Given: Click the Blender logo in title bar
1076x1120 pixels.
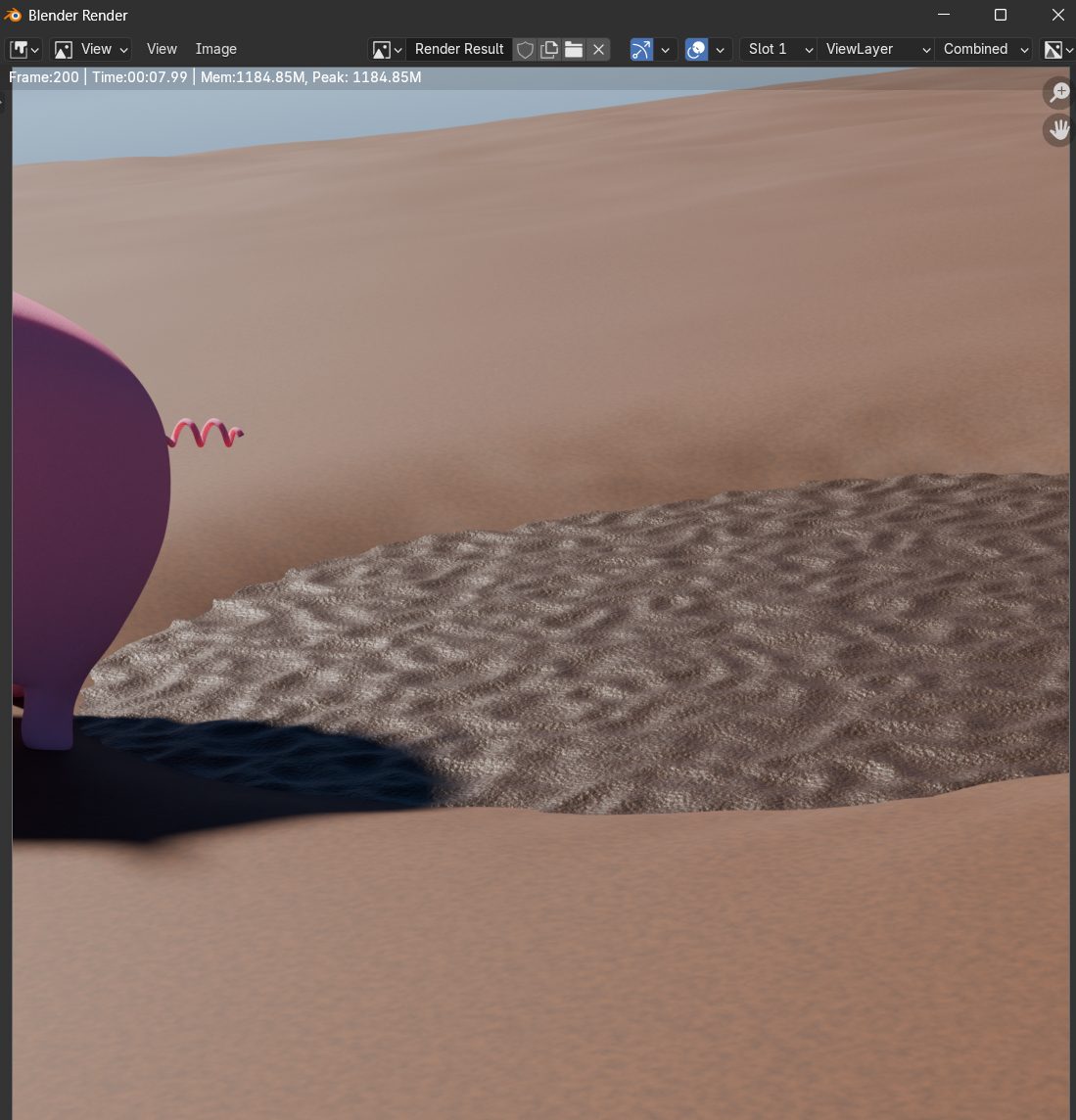Looking at the screenshot, I should (x=13, y=15).
